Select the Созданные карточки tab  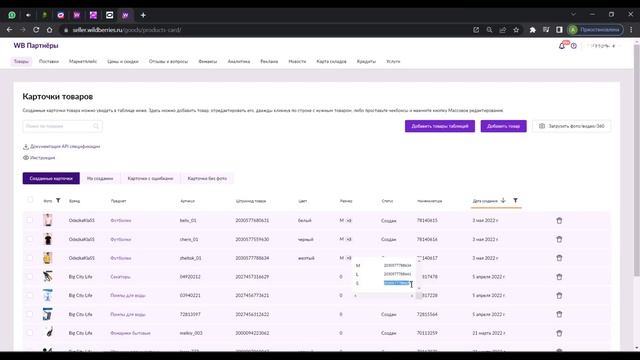point(51,178)
